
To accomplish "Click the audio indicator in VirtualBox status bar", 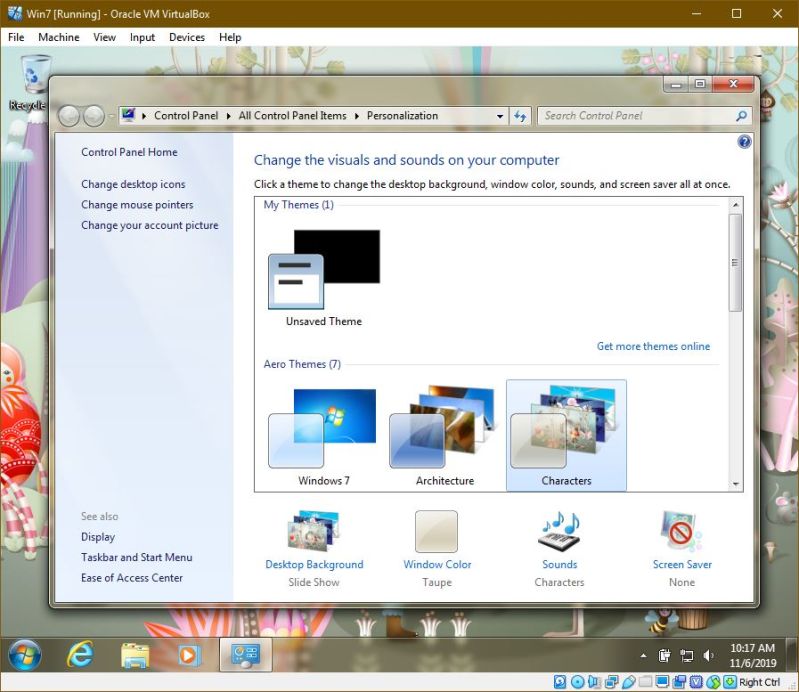I will (594, 681).
